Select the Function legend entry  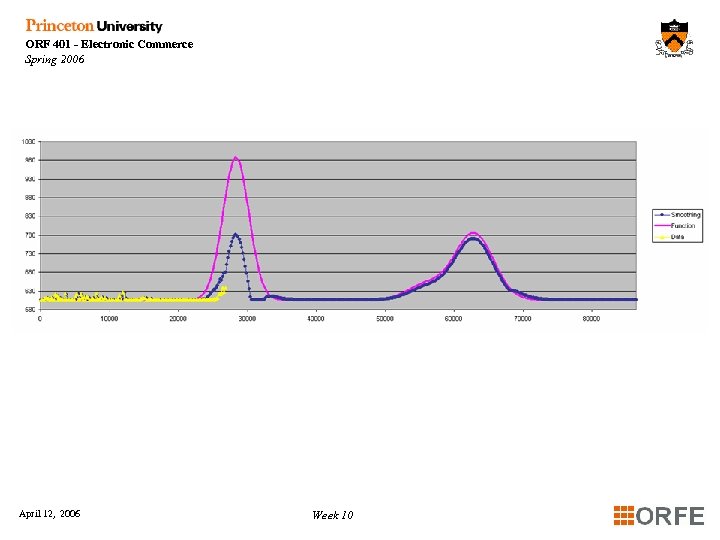click(677, 225)
